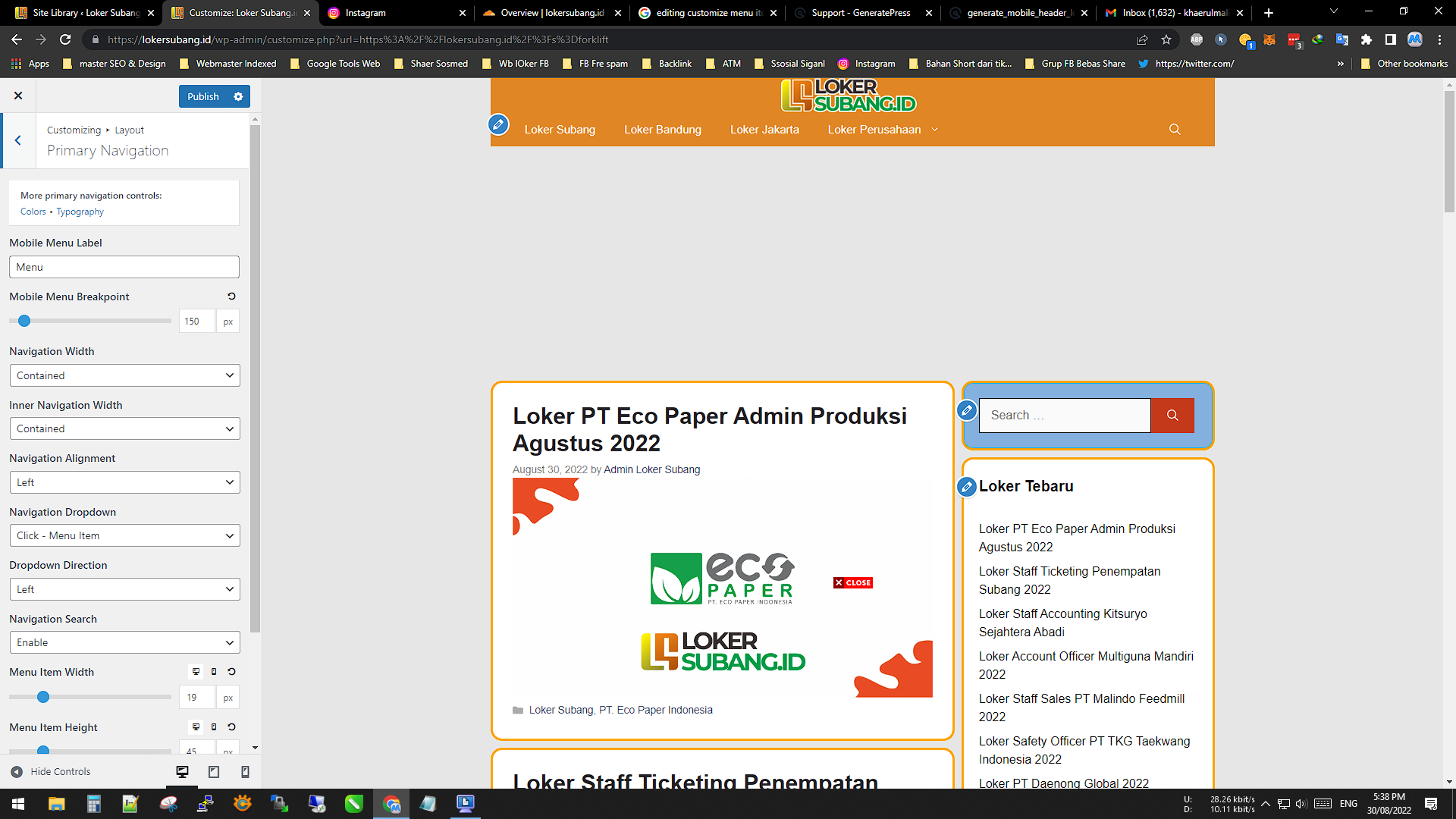The width and height of the screenshot is (1456, 819).
Task: Select mobile device for Menu Item Height
Action: click(214, 727)
